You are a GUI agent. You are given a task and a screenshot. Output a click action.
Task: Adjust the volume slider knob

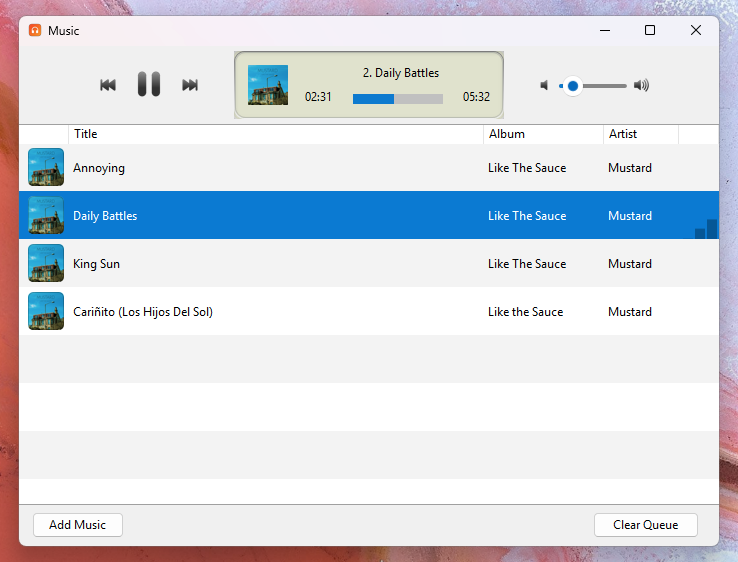click(573, 86)
